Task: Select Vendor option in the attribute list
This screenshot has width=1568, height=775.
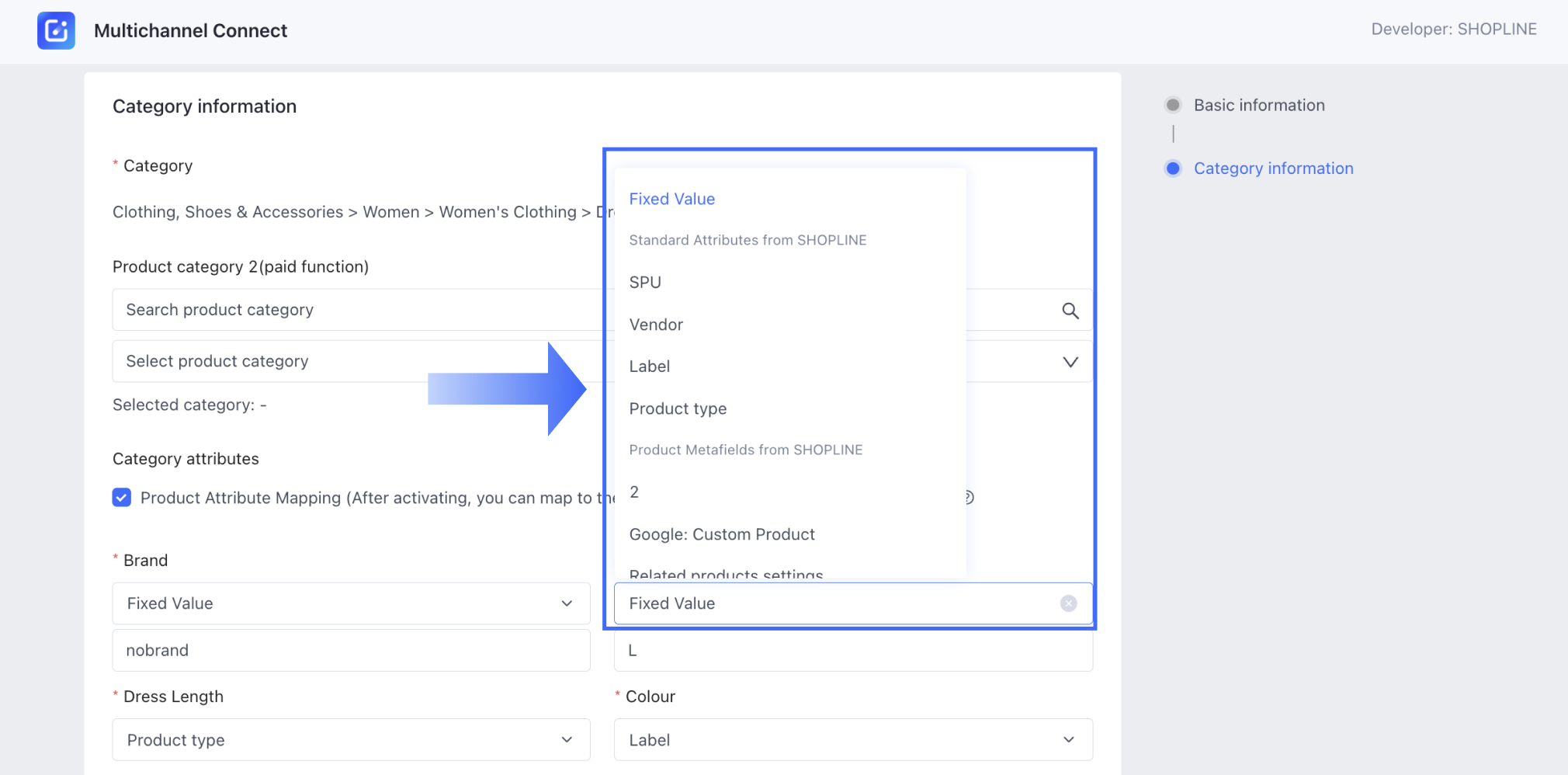Action: click(x=656, y=325)
